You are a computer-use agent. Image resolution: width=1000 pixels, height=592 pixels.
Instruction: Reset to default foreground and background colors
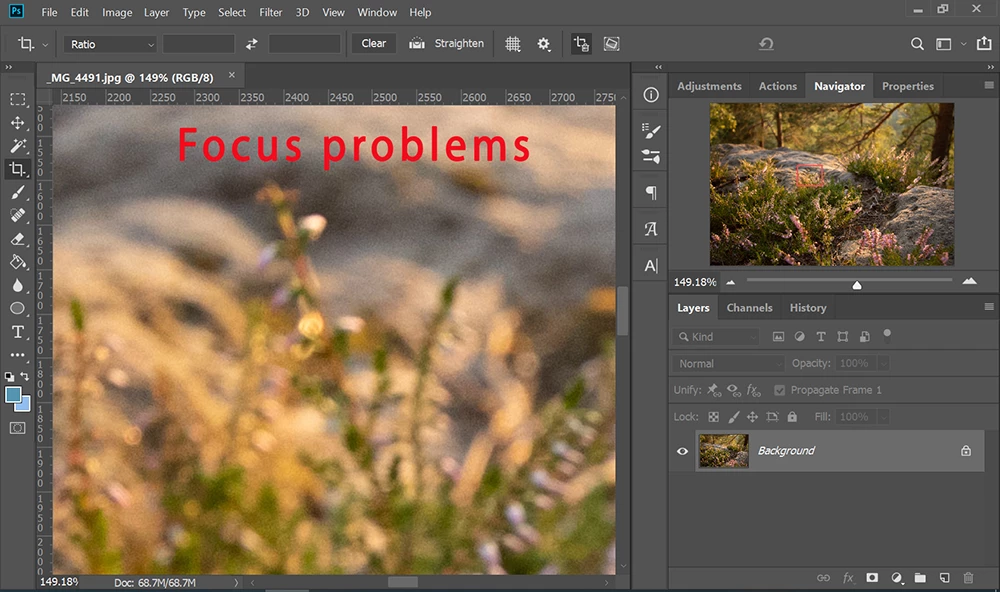(10, 376)
